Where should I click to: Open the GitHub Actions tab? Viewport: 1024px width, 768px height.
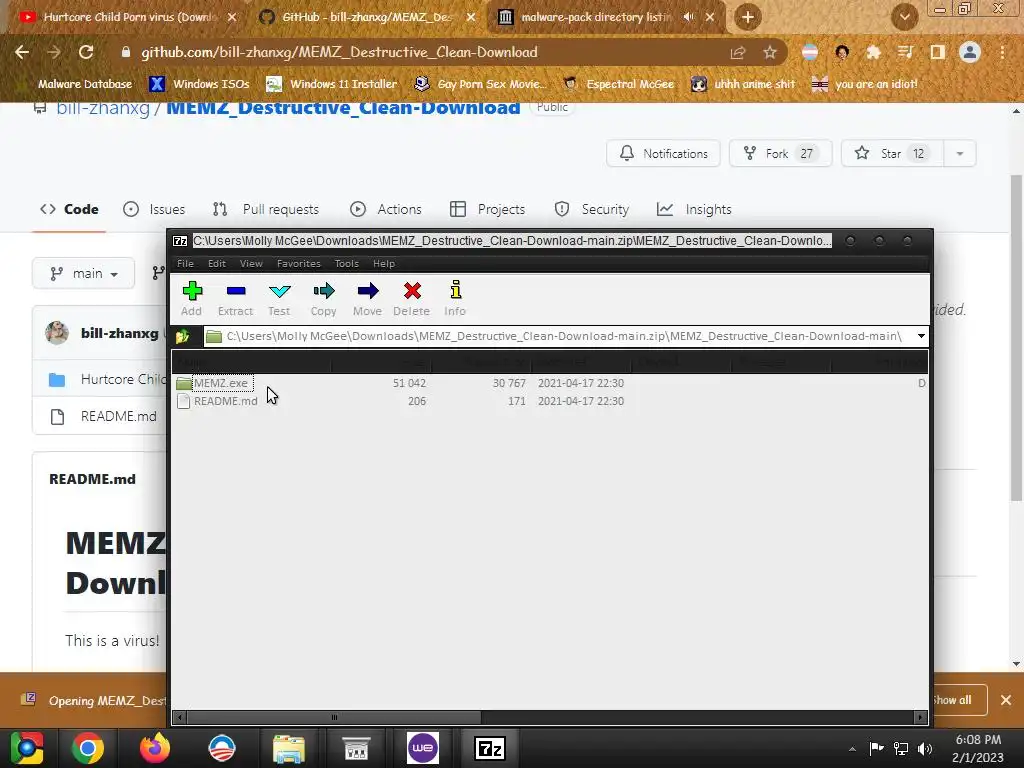pos(385,210)
